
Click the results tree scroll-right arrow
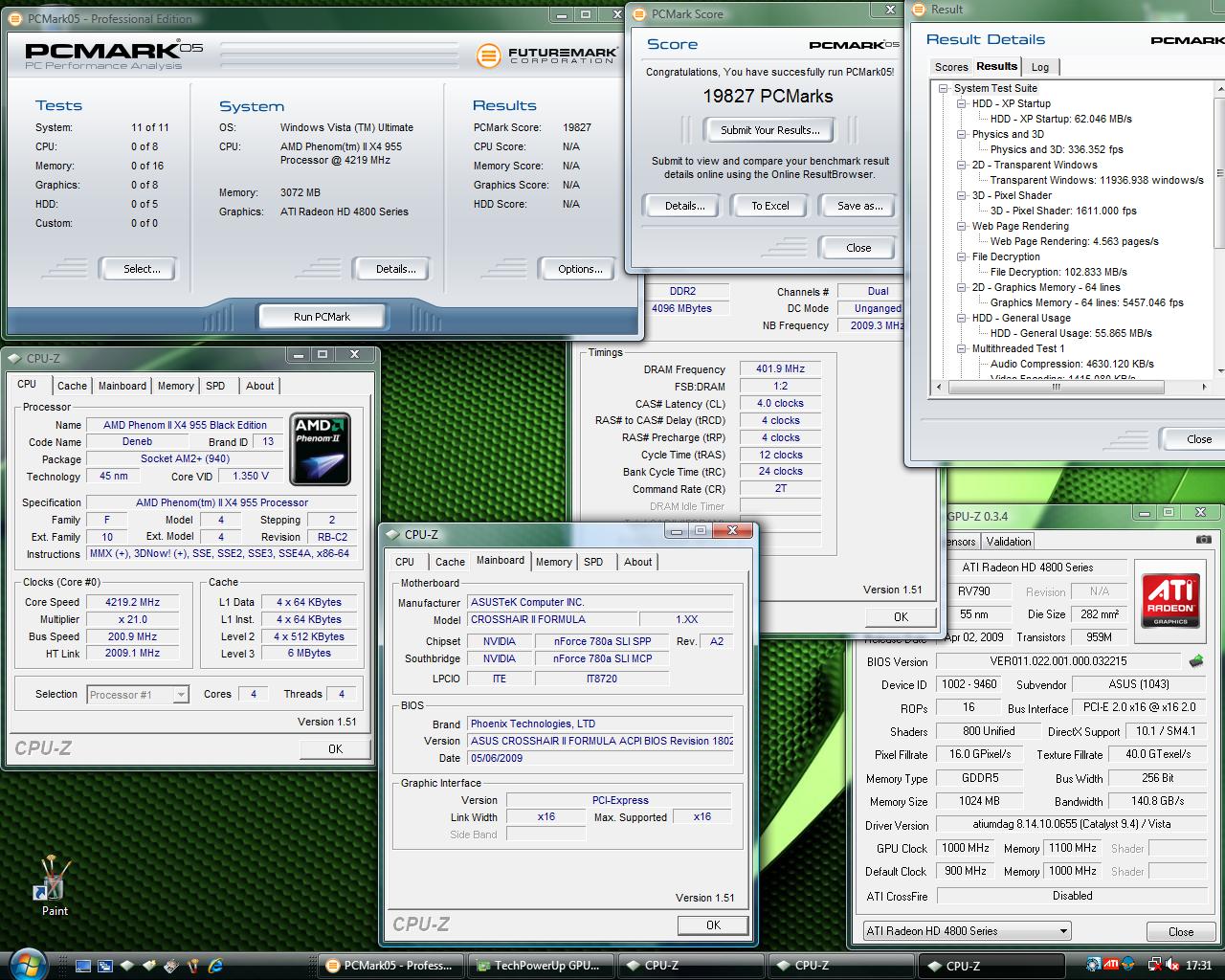[1204, 388]
